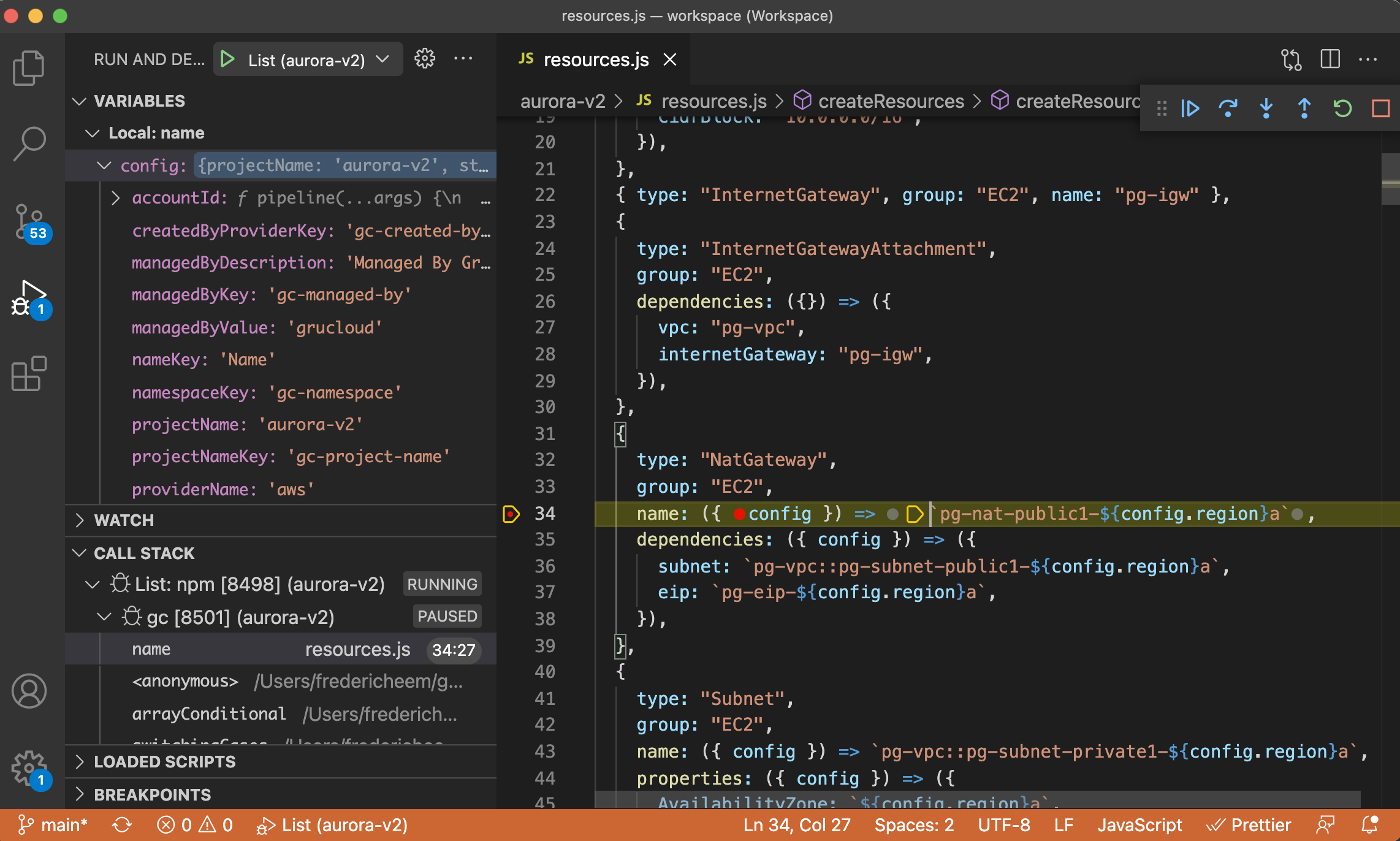Click the Continue (play) debug icon
Screen dimensions: 1400x841
(x=1191, y=108)
